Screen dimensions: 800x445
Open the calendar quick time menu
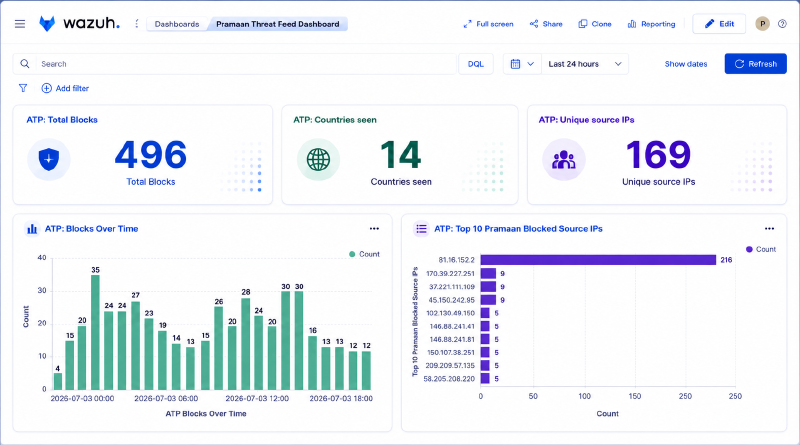pyautogui.click(x=522, y=64)
